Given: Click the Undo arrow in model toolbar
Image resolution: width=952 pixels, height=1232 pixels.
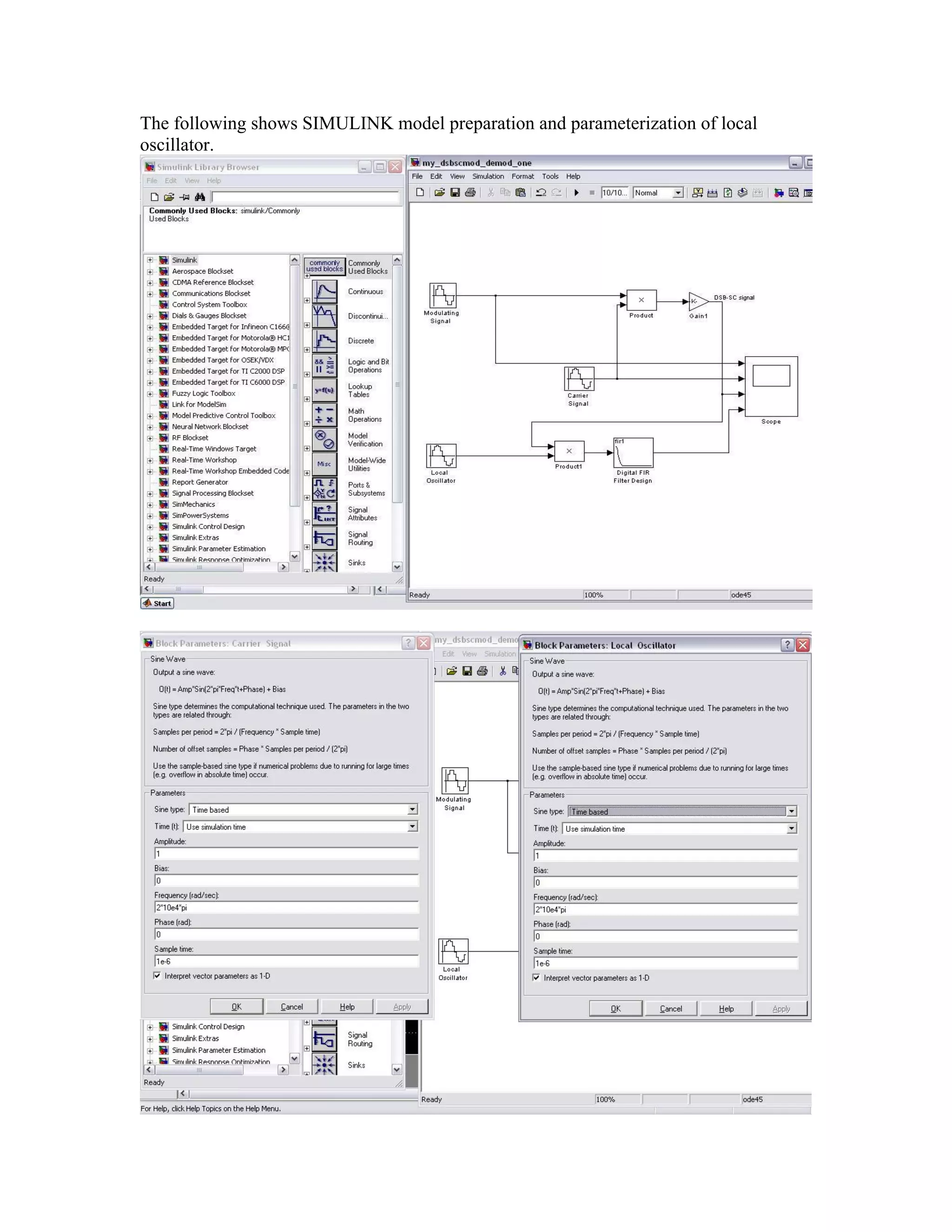Looking at the screenshot, I should pos(541,193).
